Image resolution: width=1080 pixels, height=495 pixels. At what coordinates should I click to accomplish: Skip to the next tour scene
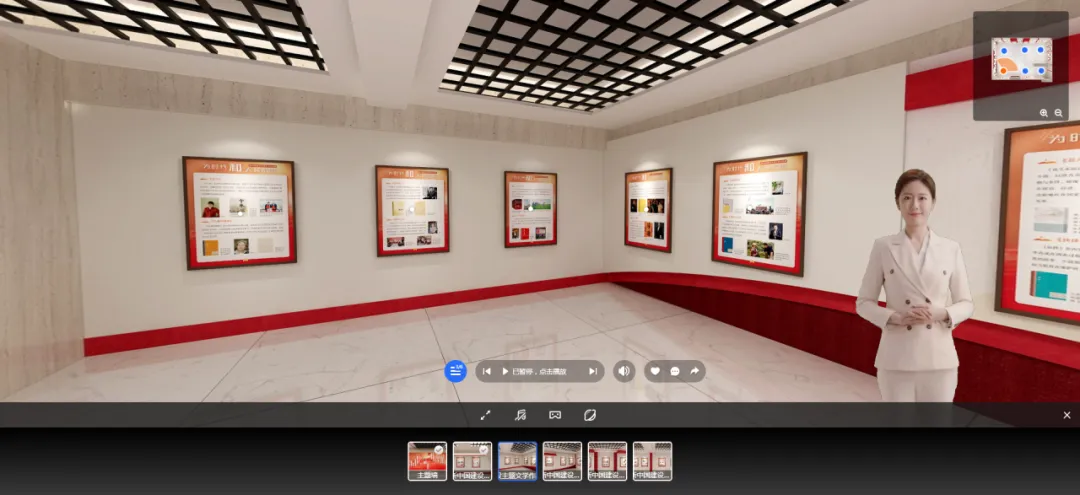click(592, 371)
